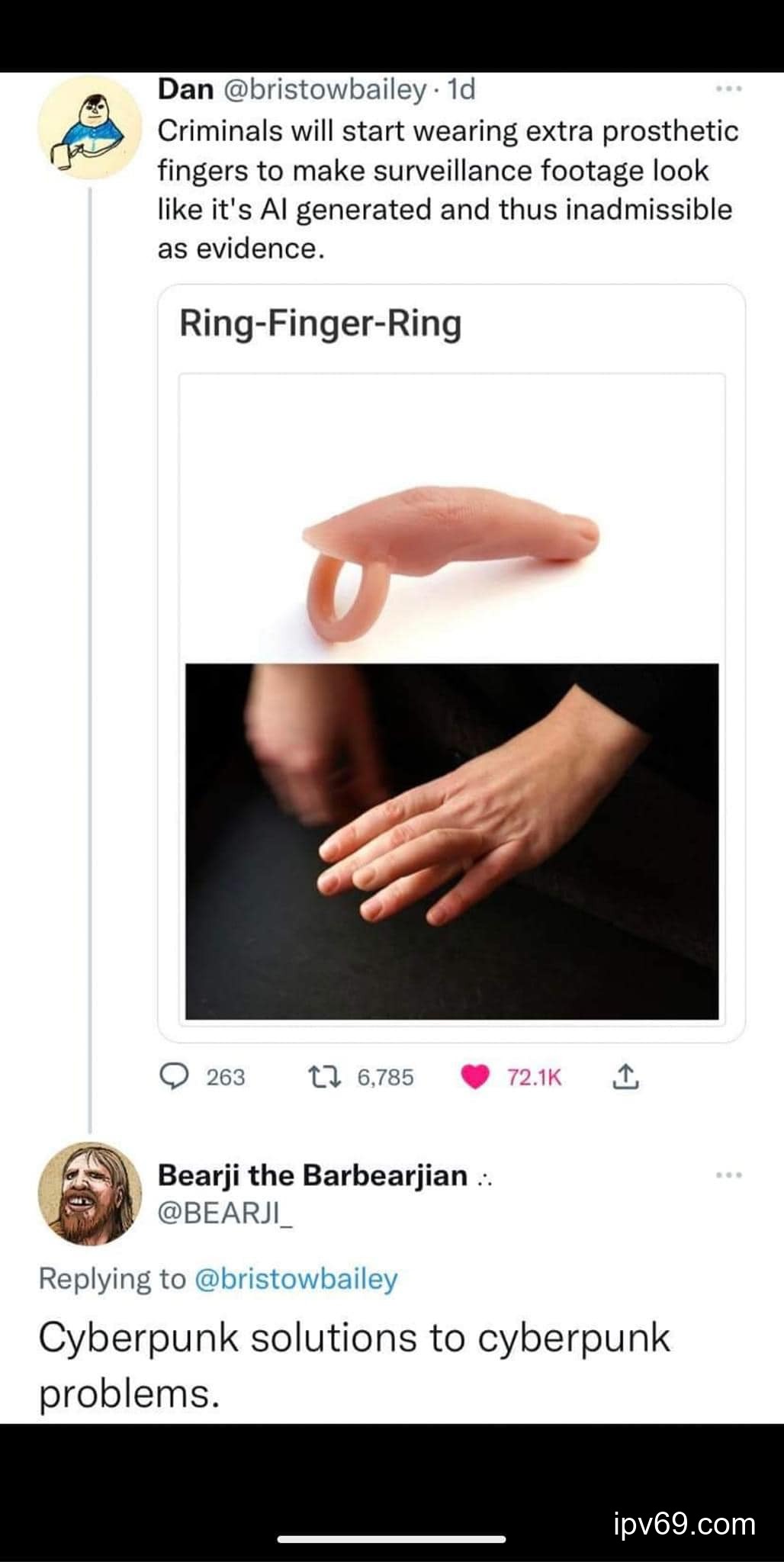Viewport: 784px width, 1562px height.
Task: Open more options on Dan's tweet
Action: (x=728, y=90)
